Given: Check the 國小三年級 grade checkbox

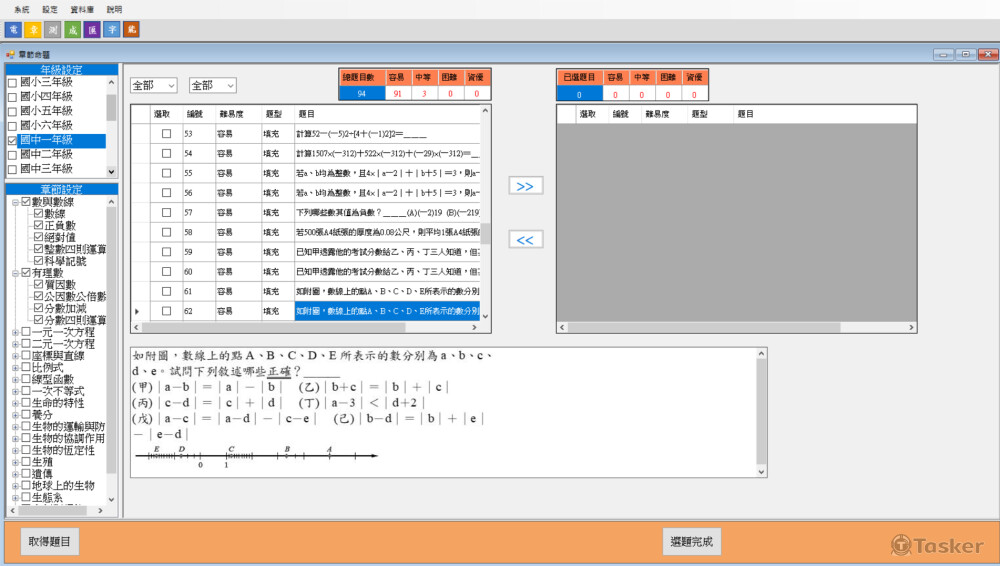Looking at the screenshot, I should [12, 82].
